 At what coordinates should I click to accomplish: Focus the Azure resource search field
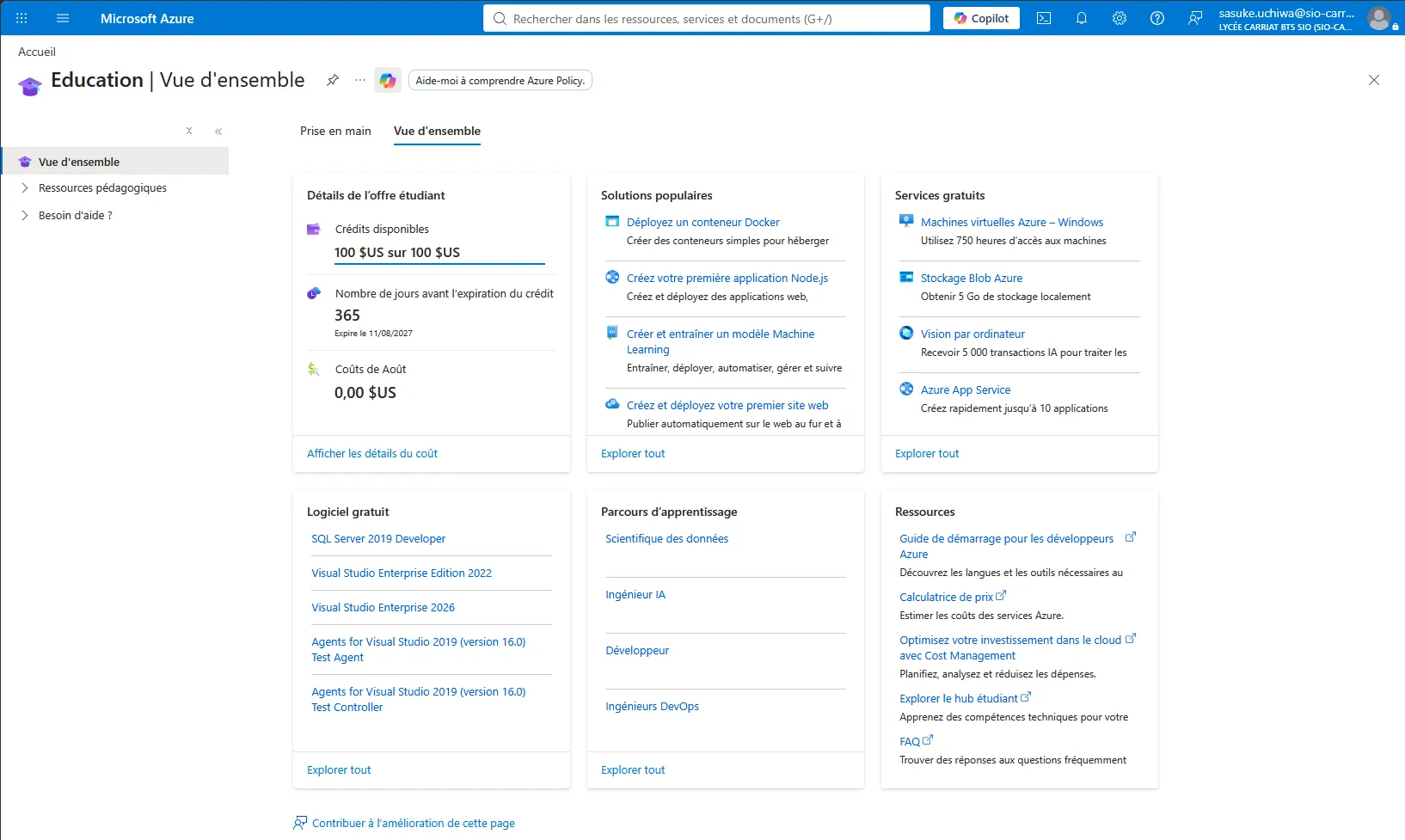[707, 18]
